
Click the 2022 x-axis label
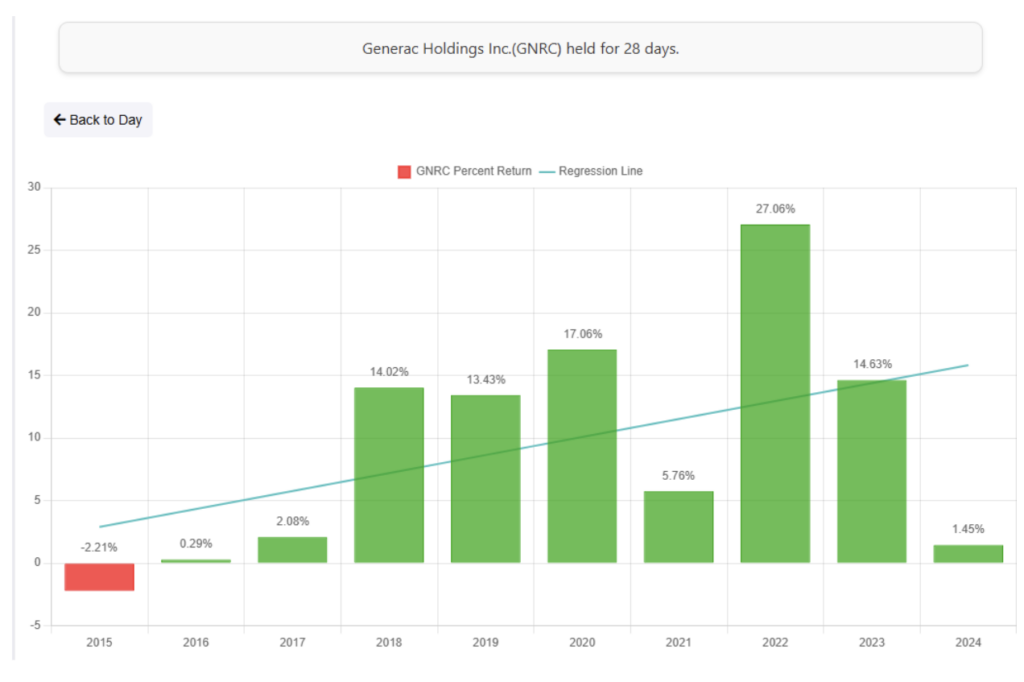coord(775,643)
